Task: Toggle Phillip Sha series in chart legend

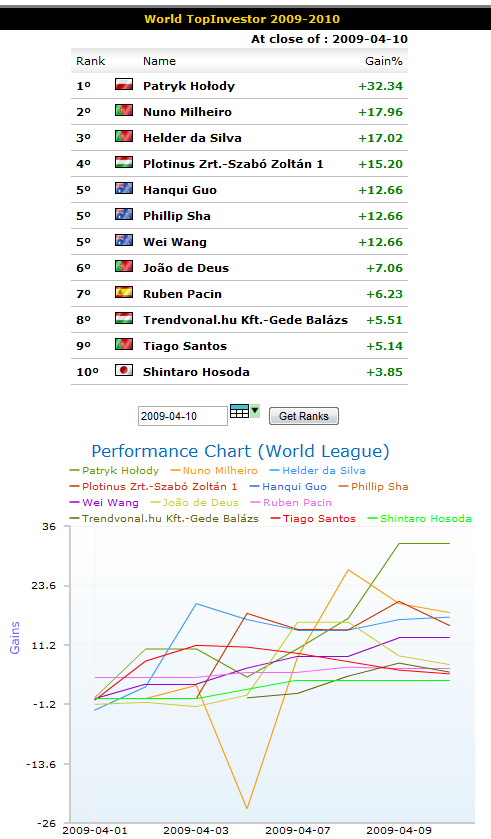Action: 373,486
